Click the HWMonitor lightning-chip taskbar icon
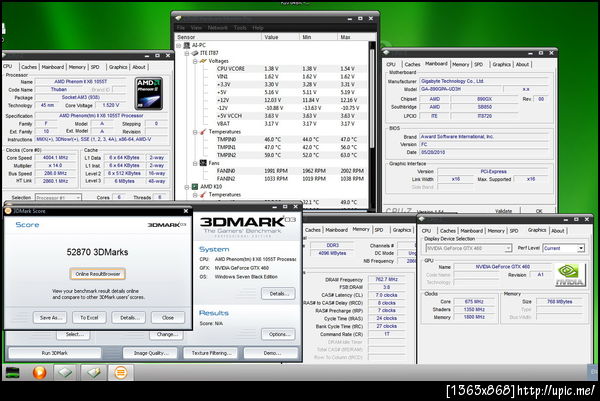 click(93, 372)
